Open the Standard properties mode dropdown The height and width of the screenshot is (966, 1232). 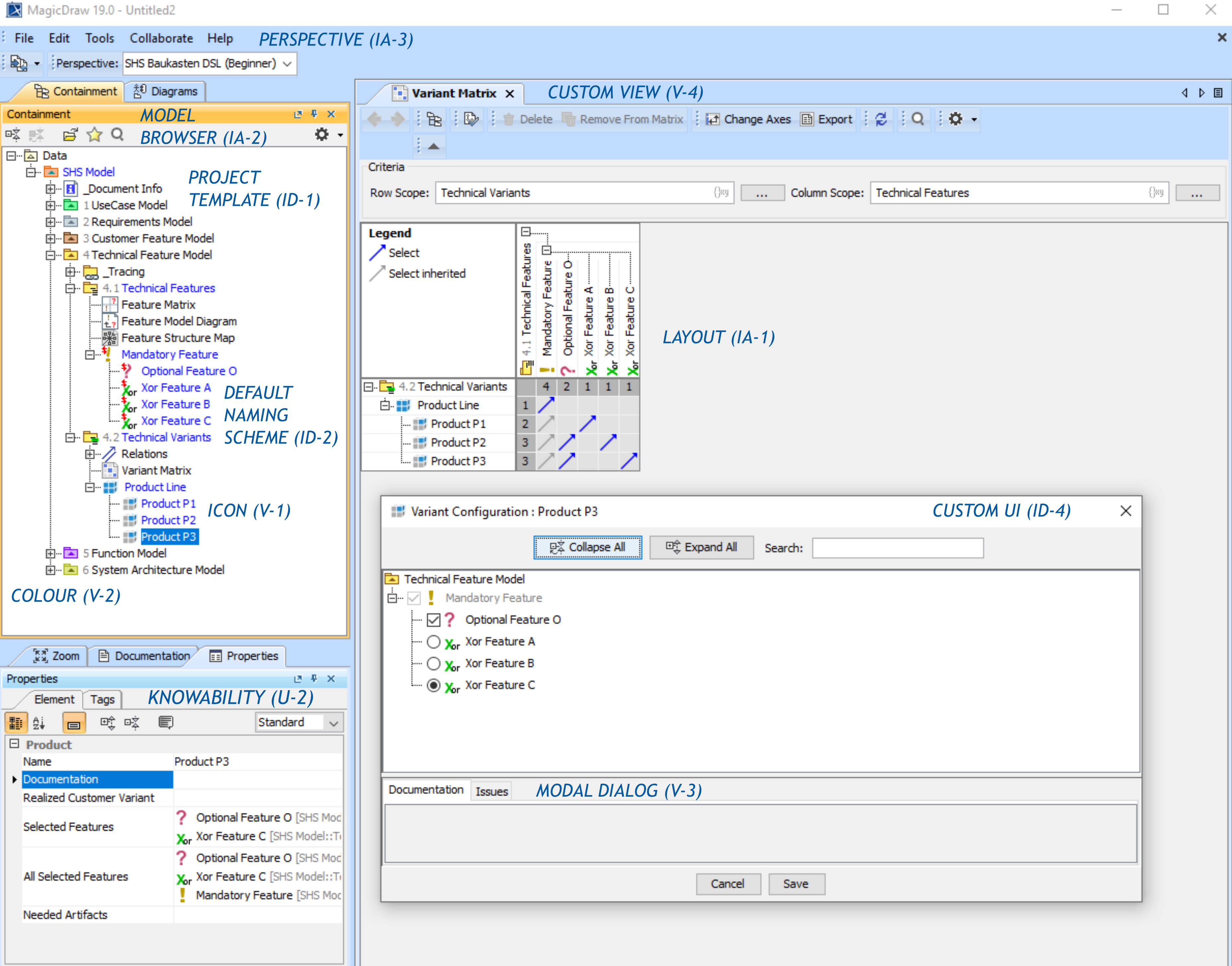point(333,723)
